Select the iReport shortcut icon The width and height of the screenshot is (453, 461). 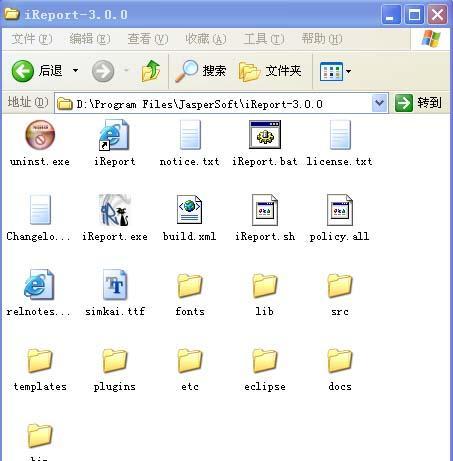(x=114, y=135)
